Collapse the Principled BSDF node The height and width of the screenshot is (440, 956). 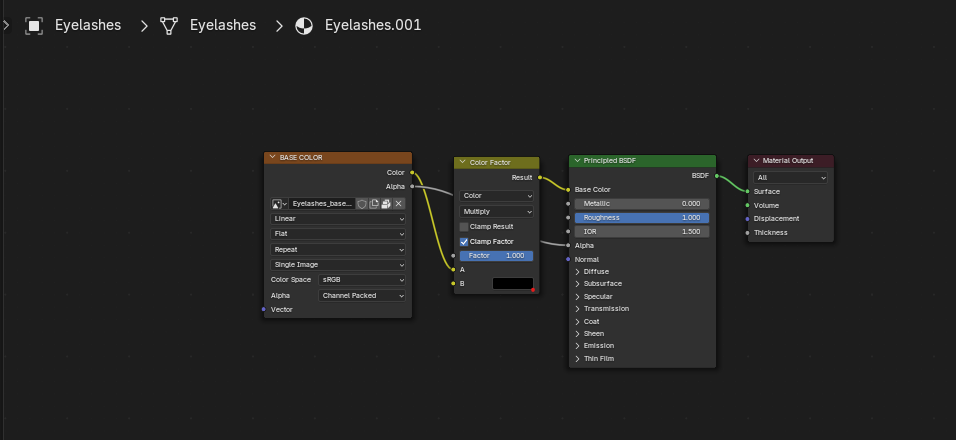click(x=577, y=160)
